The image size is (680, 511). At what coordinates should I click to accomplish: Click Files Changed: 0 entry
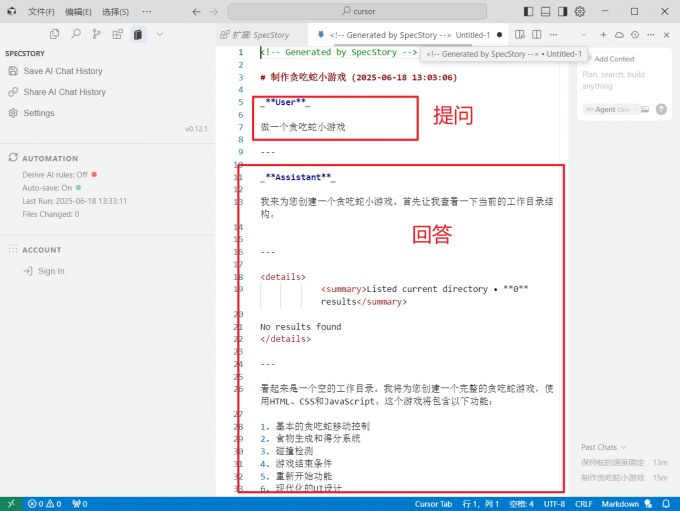(51, 214)
